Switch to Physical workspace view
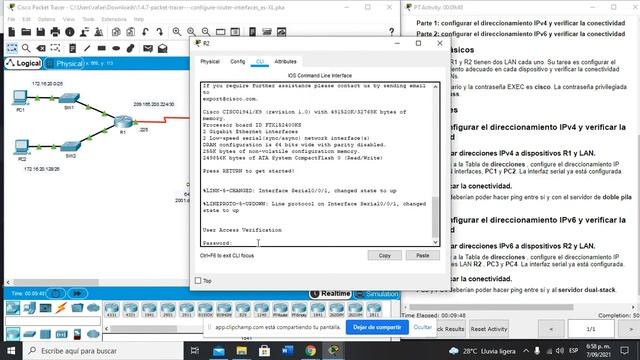The image size is (640, 360). [x=64, y=64]
